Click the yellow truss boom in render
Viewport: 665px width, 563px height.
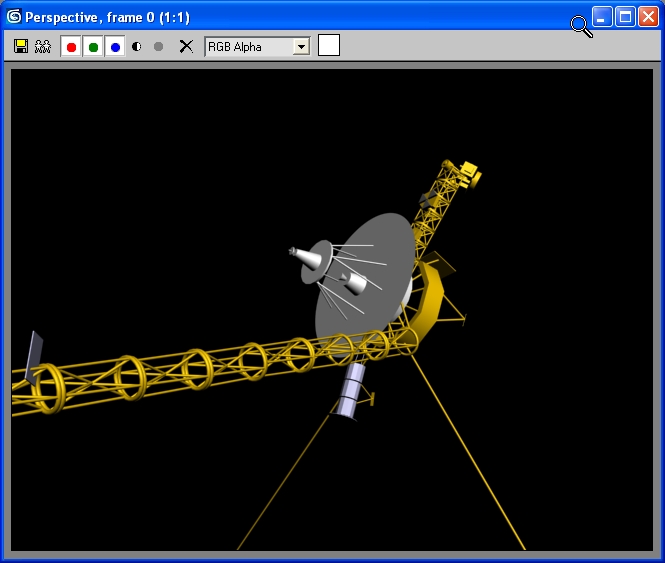(200, 366)
